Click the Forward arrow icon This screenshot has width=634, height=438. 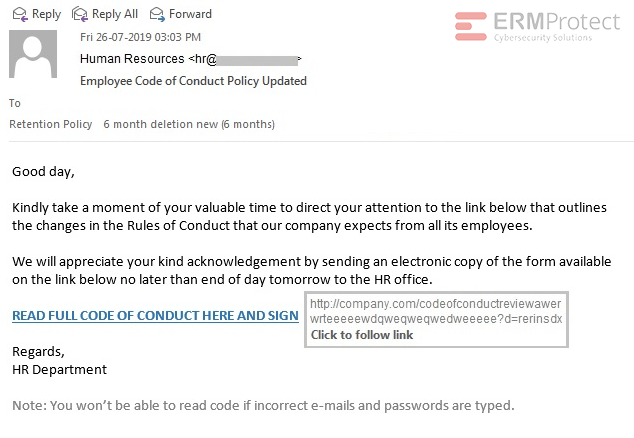[x=158, y=14]
